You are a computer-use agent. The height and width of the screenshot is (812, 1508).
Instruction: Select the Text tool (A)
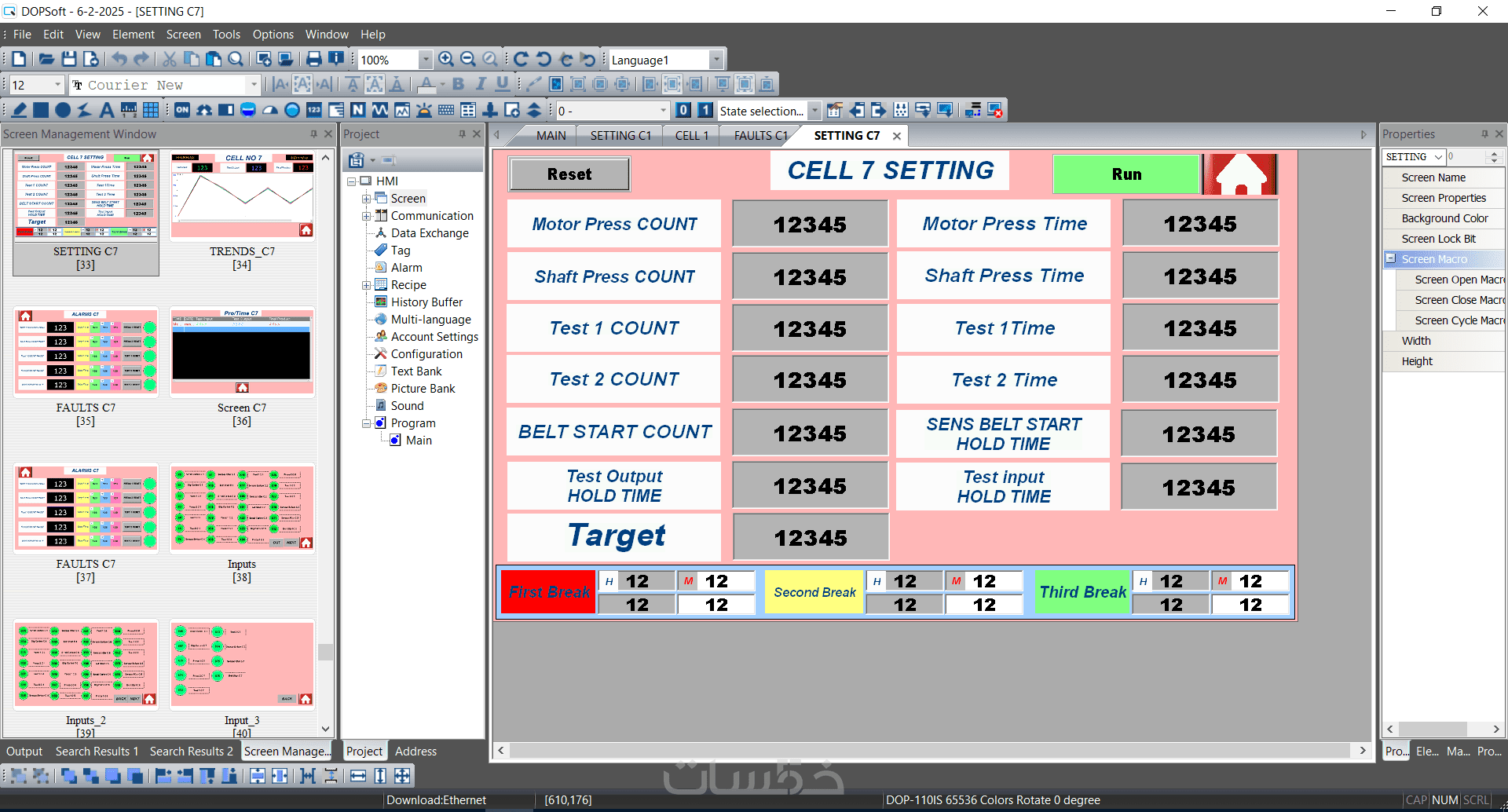(x=107, y=110)
